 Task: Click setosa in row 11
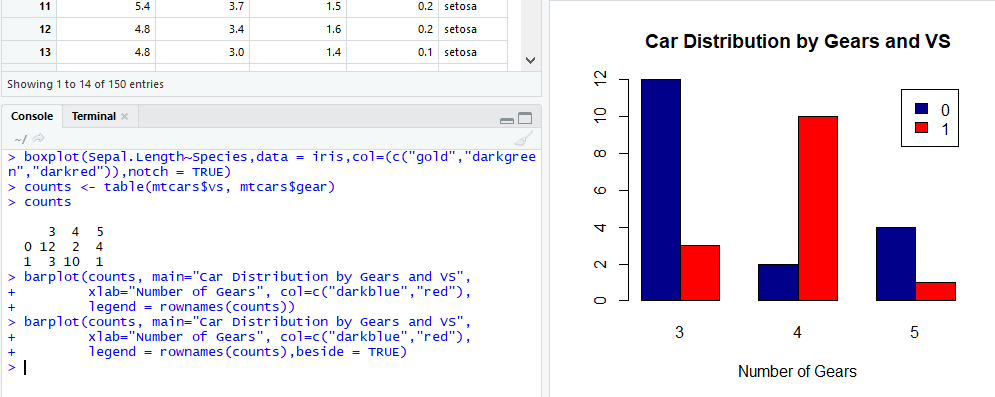460,6
